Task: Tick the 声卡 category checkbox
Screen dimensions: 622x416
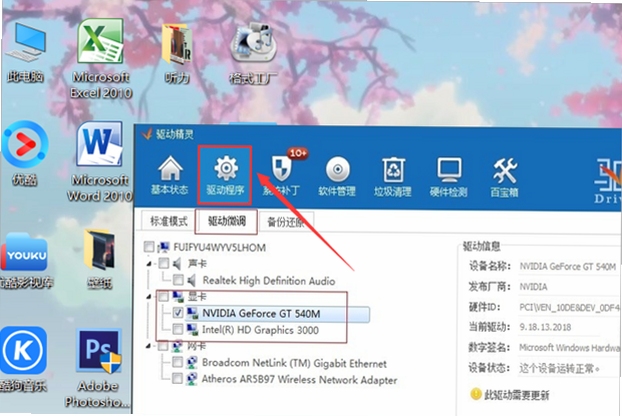Action: tap(164, 263)
